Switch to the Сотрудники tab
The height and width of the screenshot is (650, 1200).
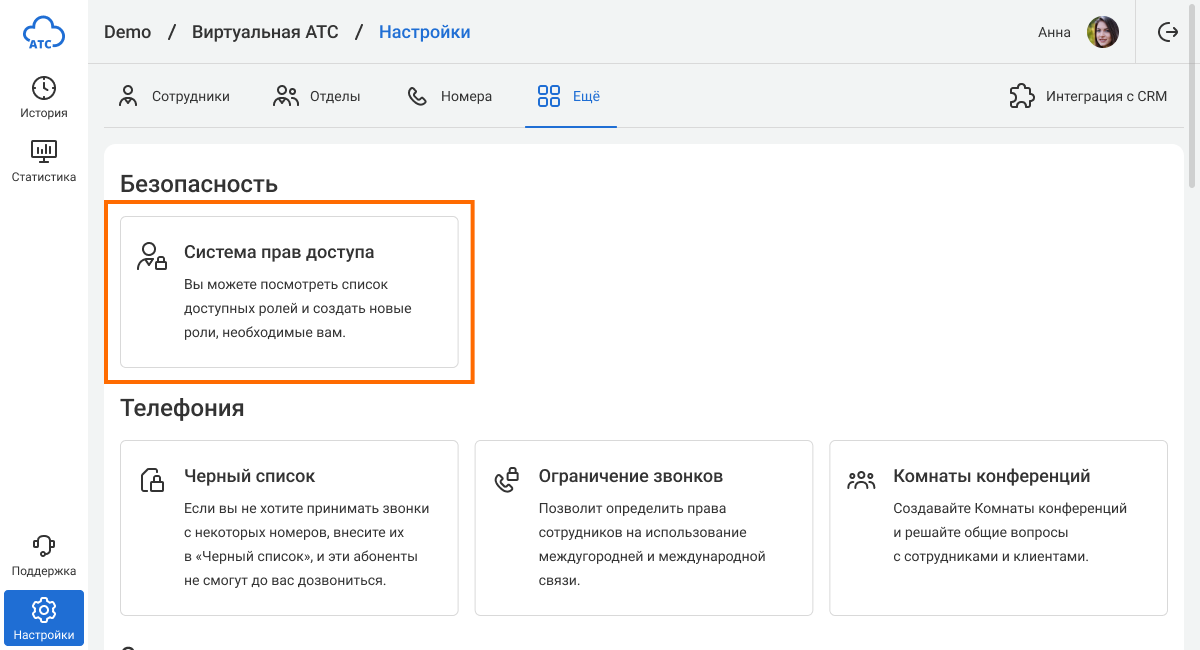(174, 97)
